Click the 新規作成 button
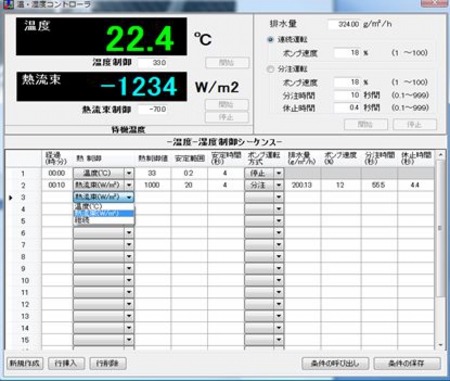The height and width of the screenshot is (381, 450). (25, 363)
